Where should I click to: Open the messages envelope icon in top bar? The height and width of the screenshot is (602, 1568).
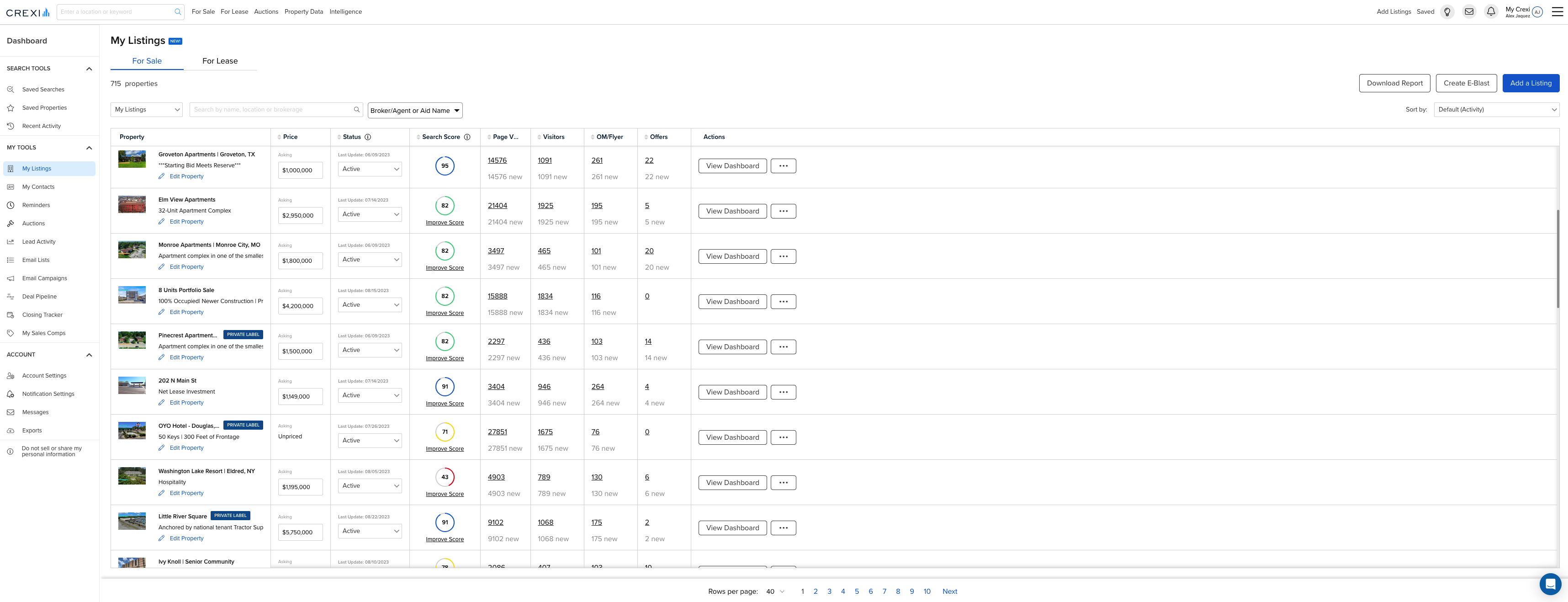click(x=1469, y=11)
